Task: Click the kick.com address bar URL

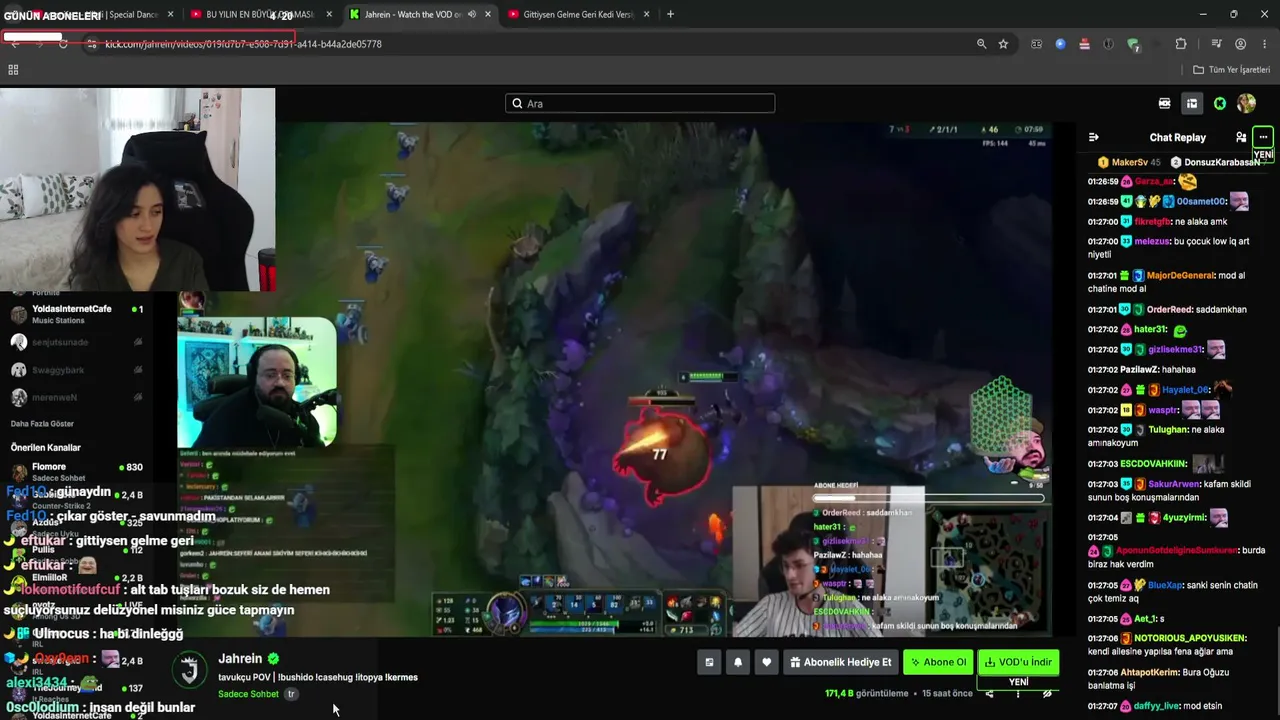Action: [x=243, y=44]
